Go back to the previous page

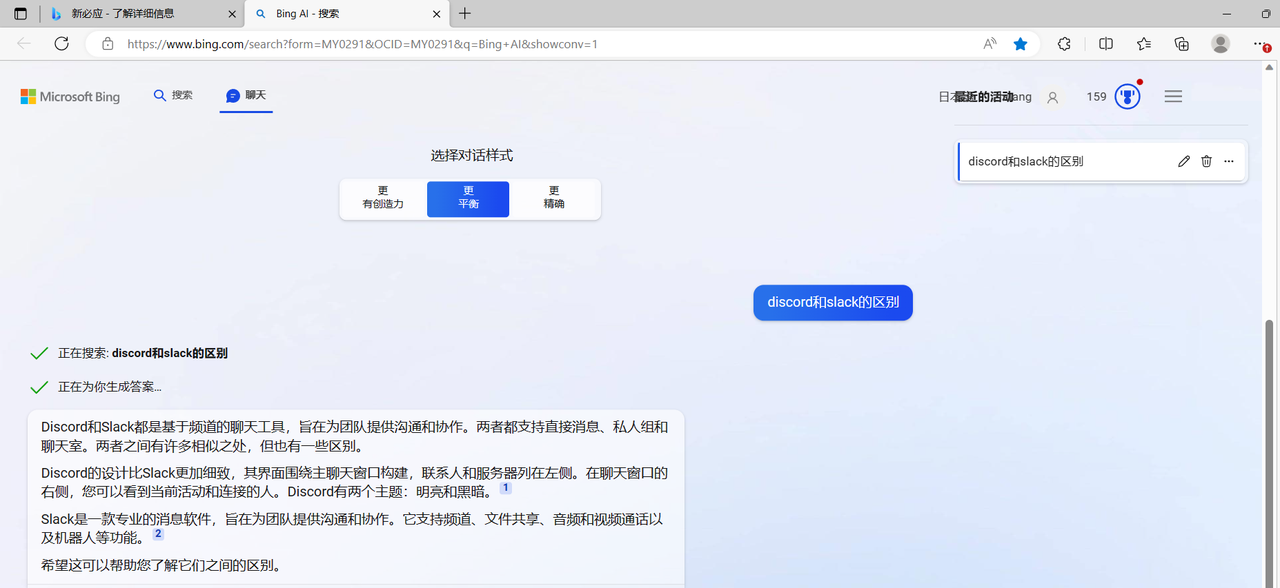[x=24, y=44]
